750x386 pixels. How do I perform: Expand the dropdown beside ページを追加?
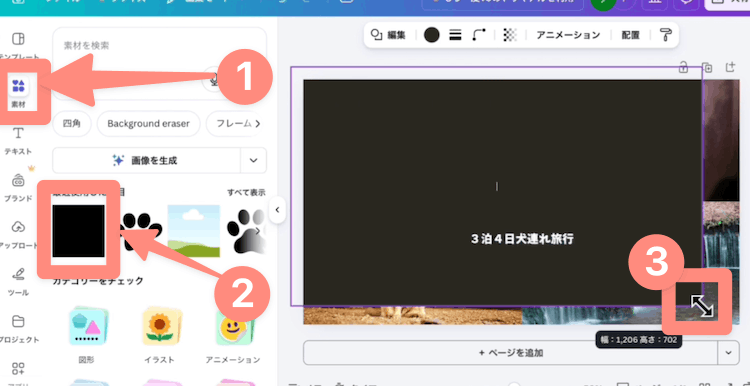pos(728,353)
